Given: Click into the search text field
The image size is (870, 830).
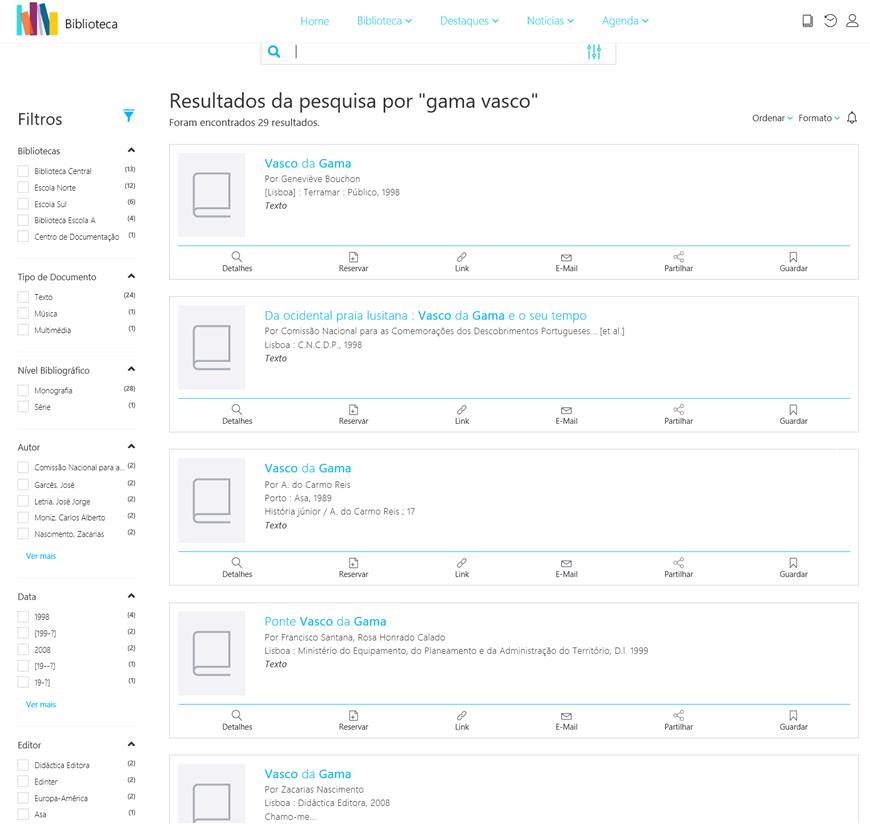Looking at the screenshot, I should click(435, 52).
